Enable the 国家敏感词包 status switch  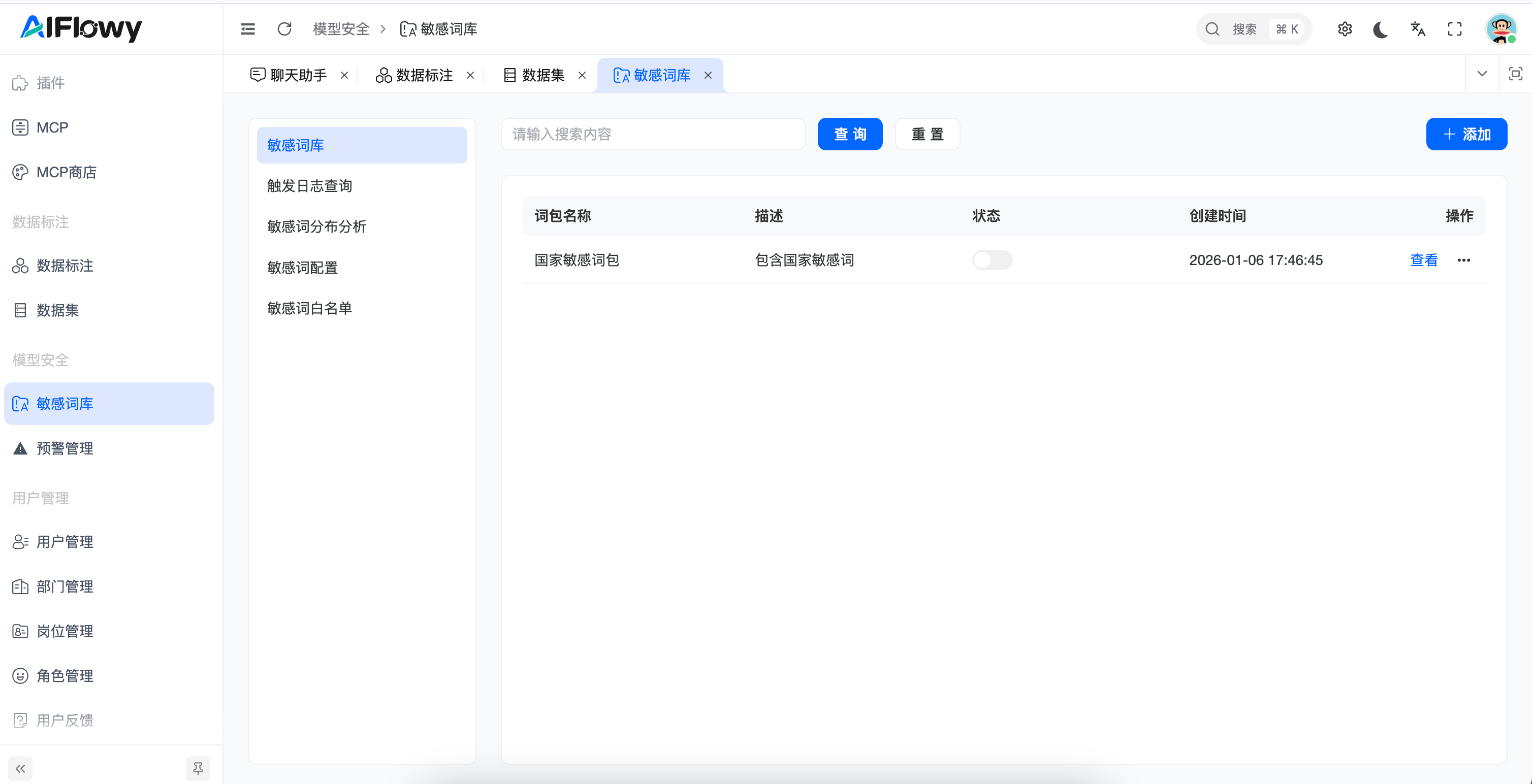(992, 260)
